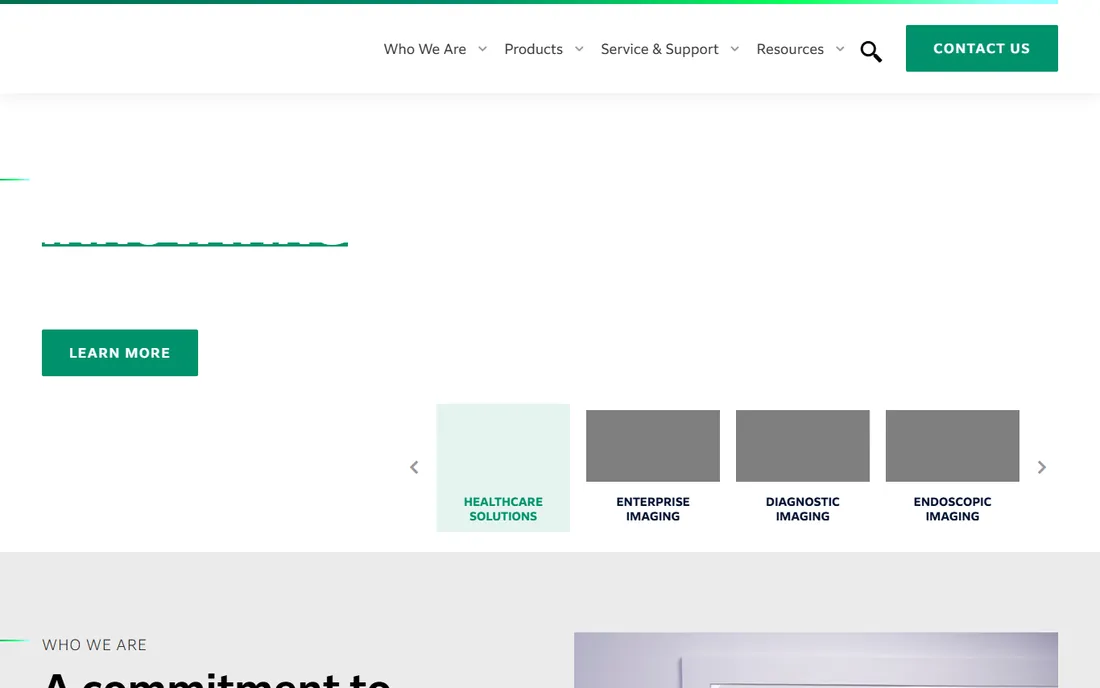Open the Who We Are menu
This screenshot has height=688, width=1100.
pyautogui.click(x=424, y=49)
